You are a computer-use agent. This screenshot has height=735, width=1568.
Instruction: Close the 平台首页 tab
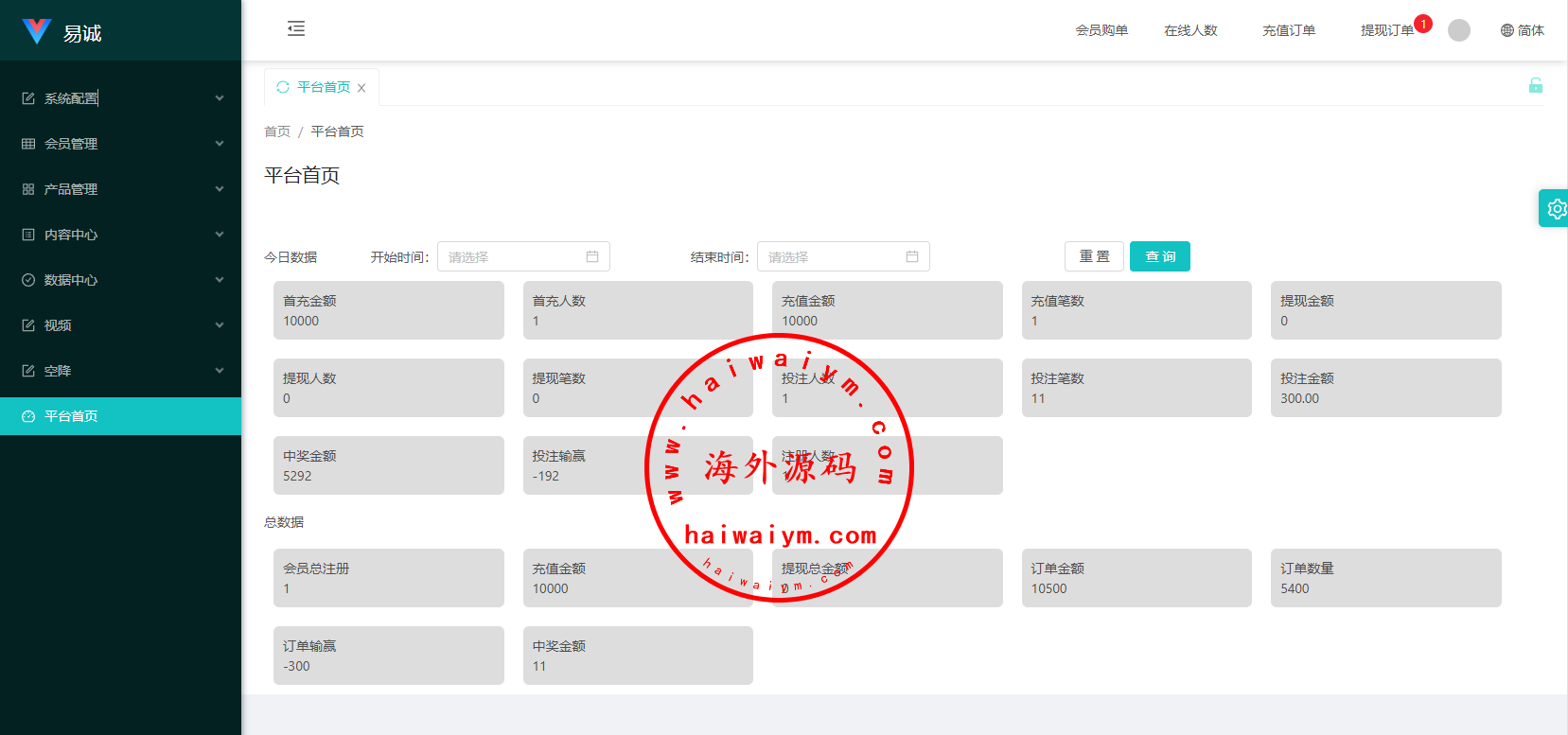click(361, 88)
